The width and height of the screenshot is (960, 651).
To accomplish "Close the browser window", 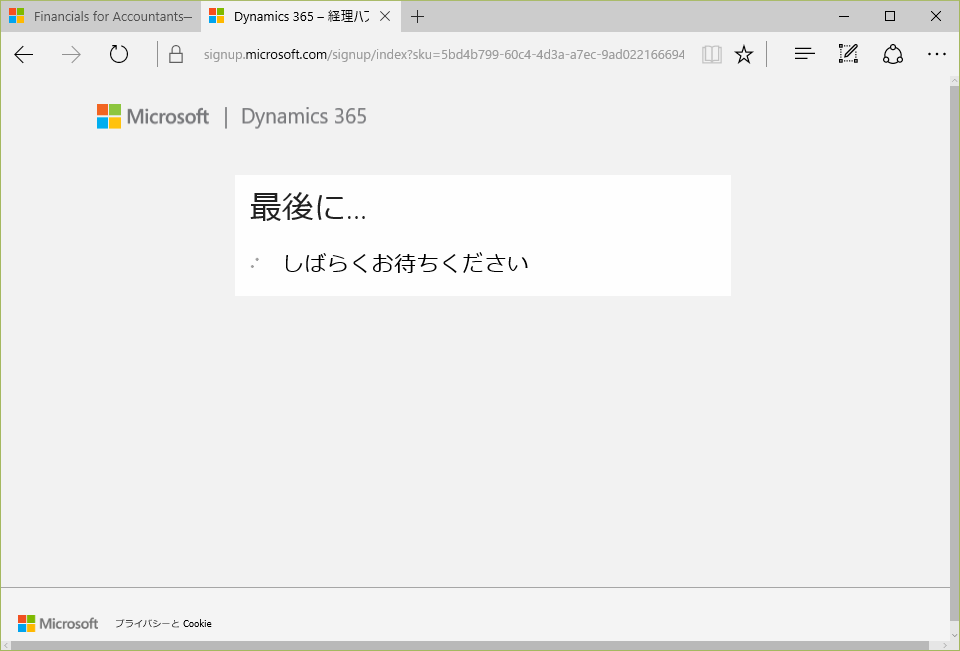I will click(x=936, y=17).
